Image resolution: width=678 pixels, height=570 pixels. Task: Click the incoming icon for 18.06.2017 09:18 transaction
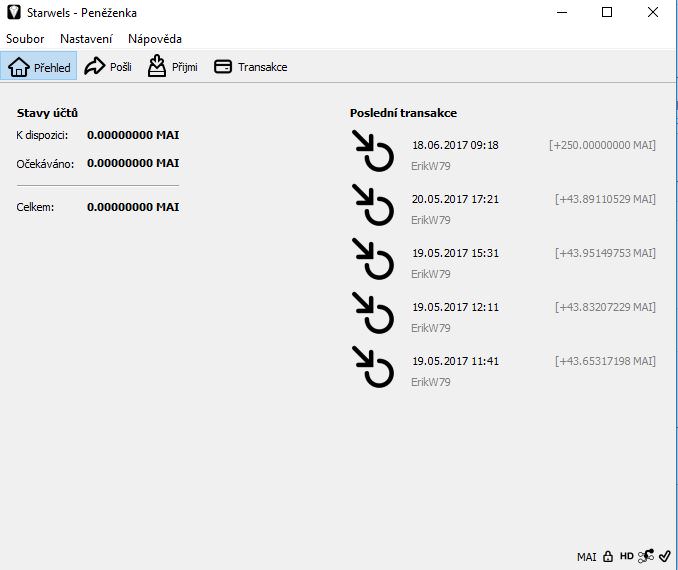[373, 151]
